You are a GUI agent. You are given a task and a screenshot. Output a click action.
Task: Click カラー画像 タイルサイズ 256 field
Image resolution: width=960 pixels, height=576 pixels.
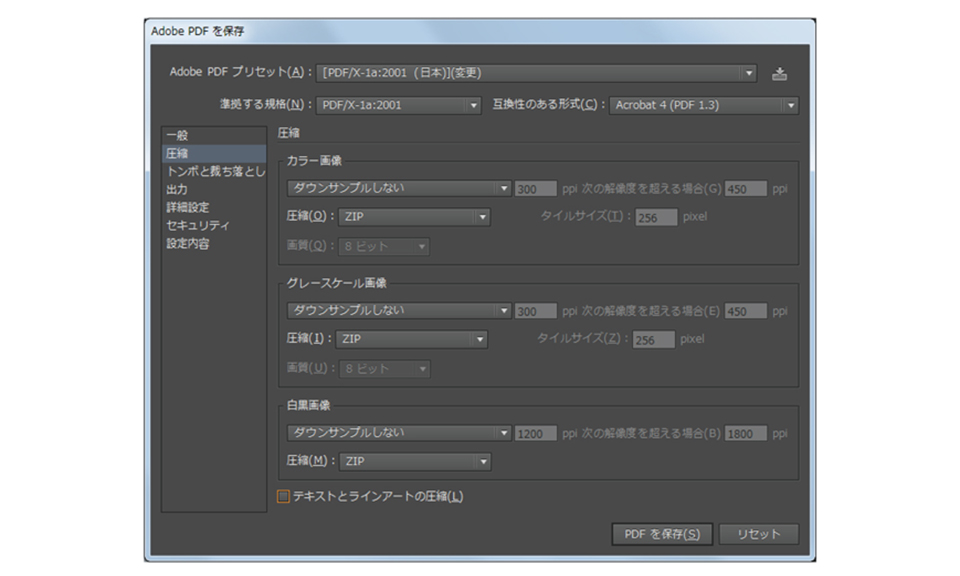[x=656, y=217]
